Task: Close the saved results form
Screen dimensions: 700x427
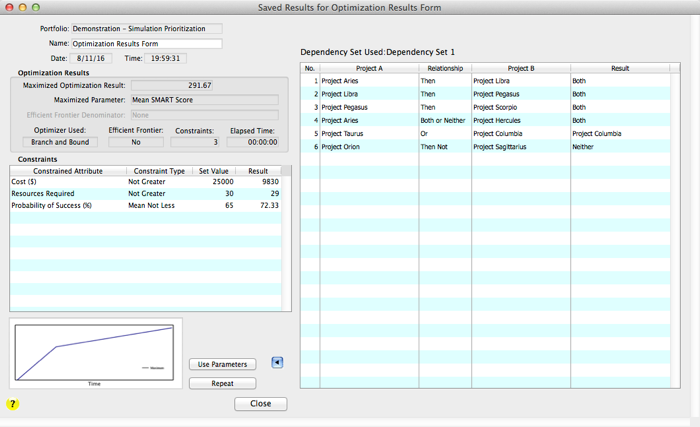Action: pyautogui.click(x=260, y=404)
